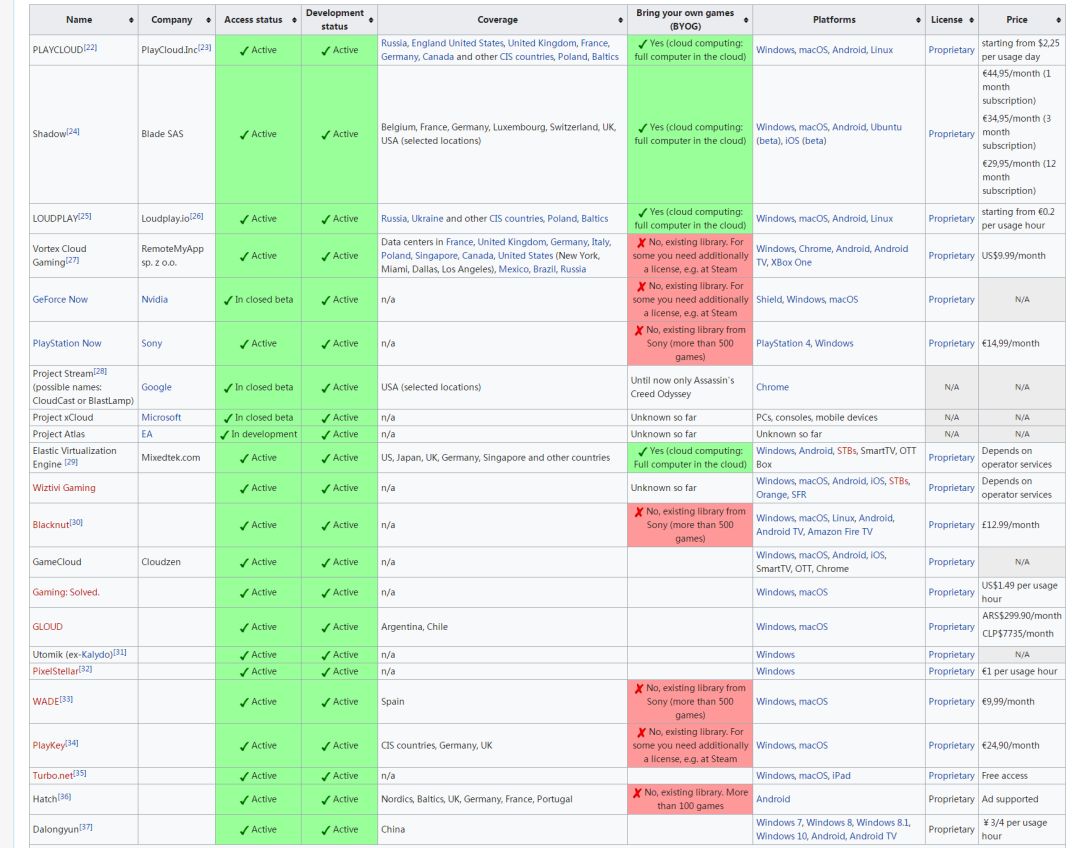Sort the table by the Platforms column
Screen dimensions: 1080x848
[918, 20]
